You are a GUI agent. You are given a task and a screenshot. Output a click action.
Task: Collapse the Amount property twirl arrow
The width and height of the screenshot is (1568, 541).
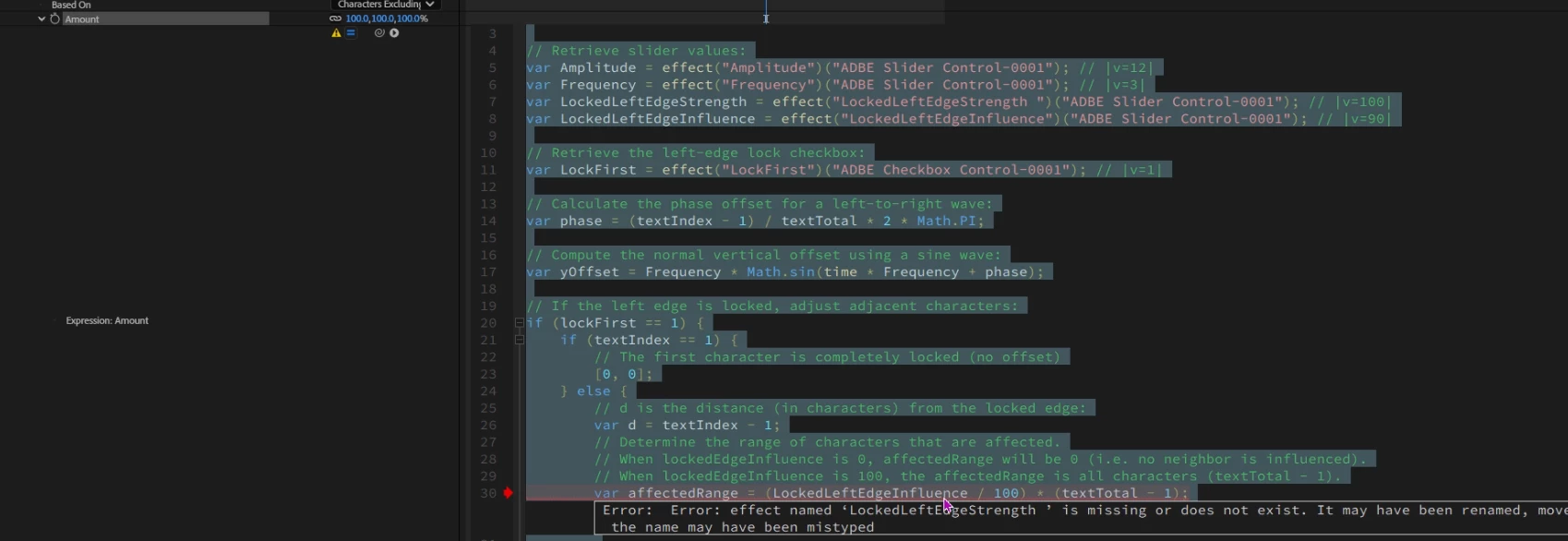pos(42,18)
